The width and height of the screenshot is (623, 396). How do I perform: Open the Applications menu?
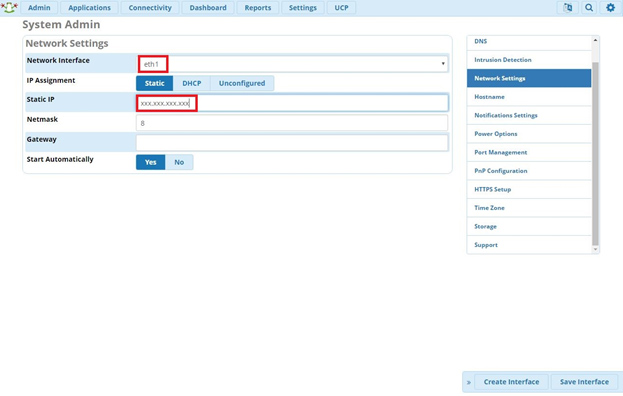(89, 8)
